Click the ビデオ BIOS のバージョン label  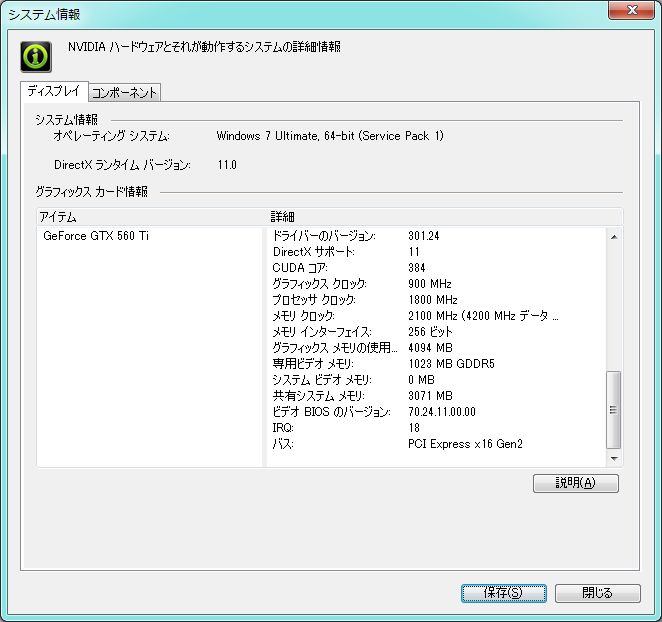[331, 412]
